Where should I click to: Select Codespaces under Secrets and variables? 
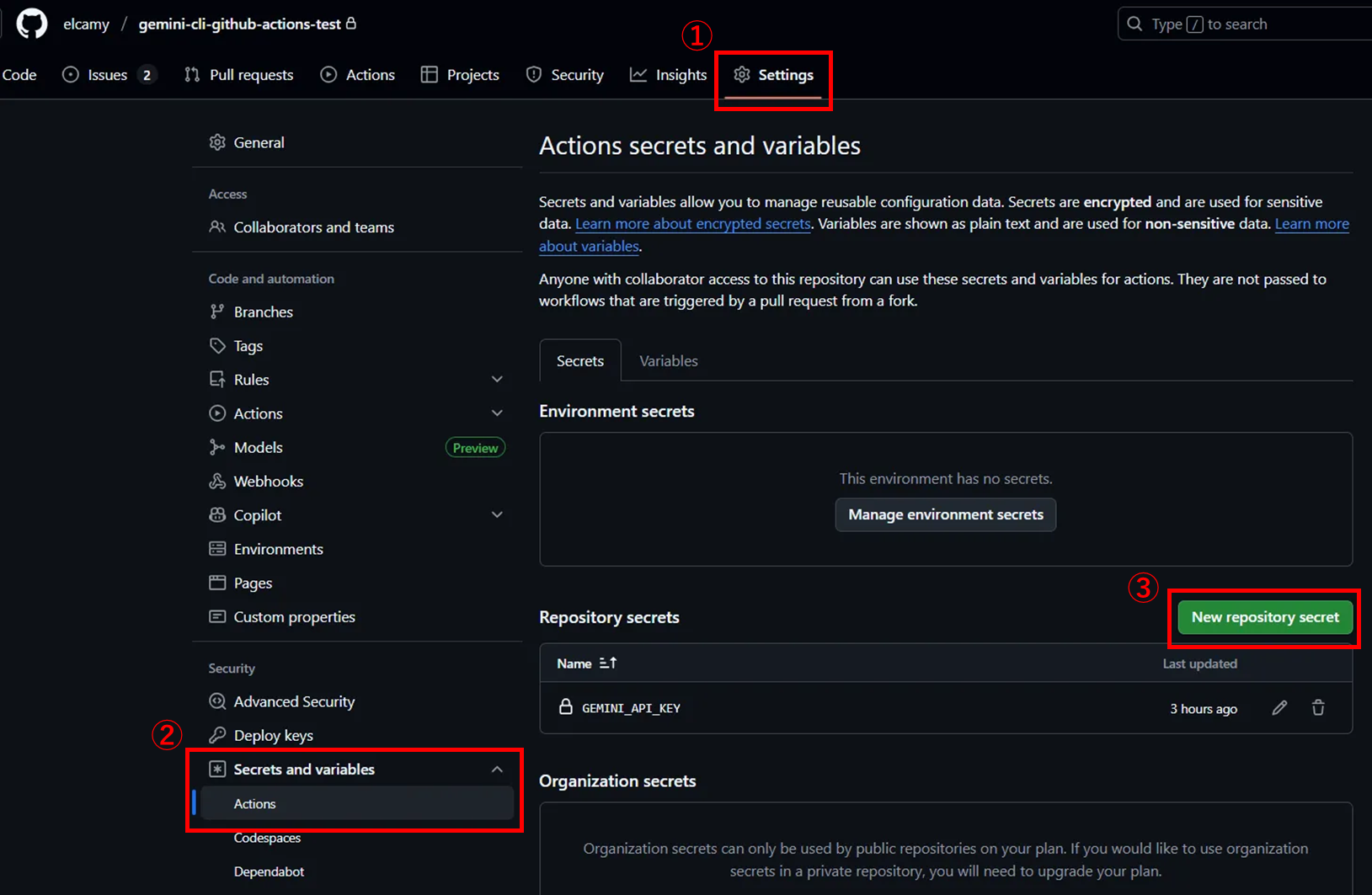pyautogui.click(x=267, y=838)
